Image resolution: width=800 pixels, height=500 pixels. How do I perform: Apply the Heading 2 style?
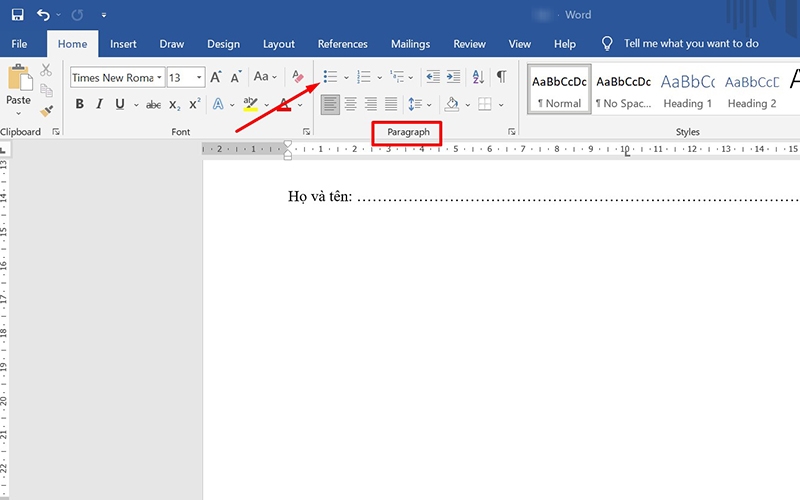752,89
